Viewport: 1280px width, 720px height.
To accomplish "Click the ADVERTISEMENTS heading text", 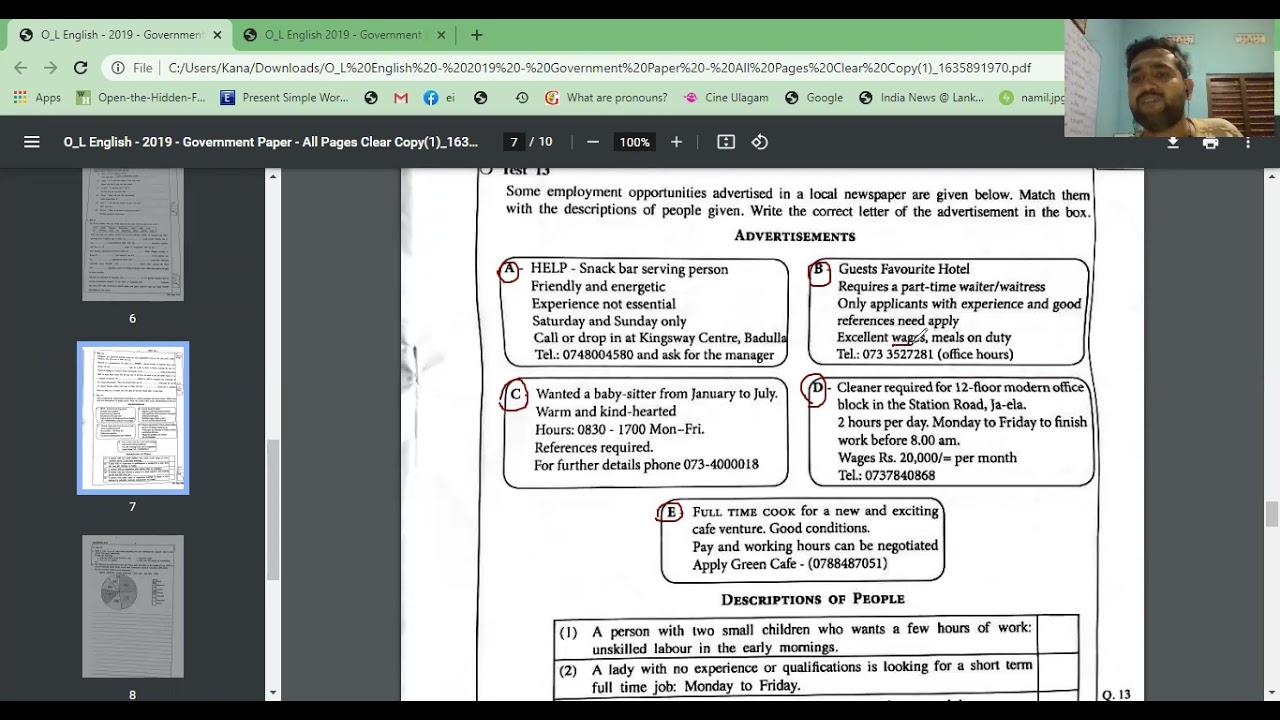I will click(795, 236).
